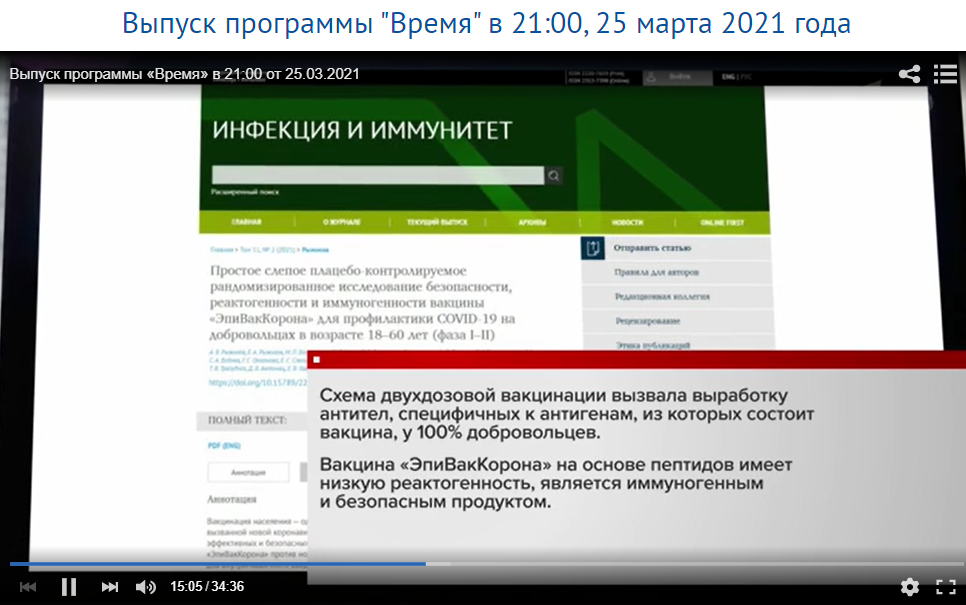
Task: Enter fullscreen mode
Action: (945, 587)
